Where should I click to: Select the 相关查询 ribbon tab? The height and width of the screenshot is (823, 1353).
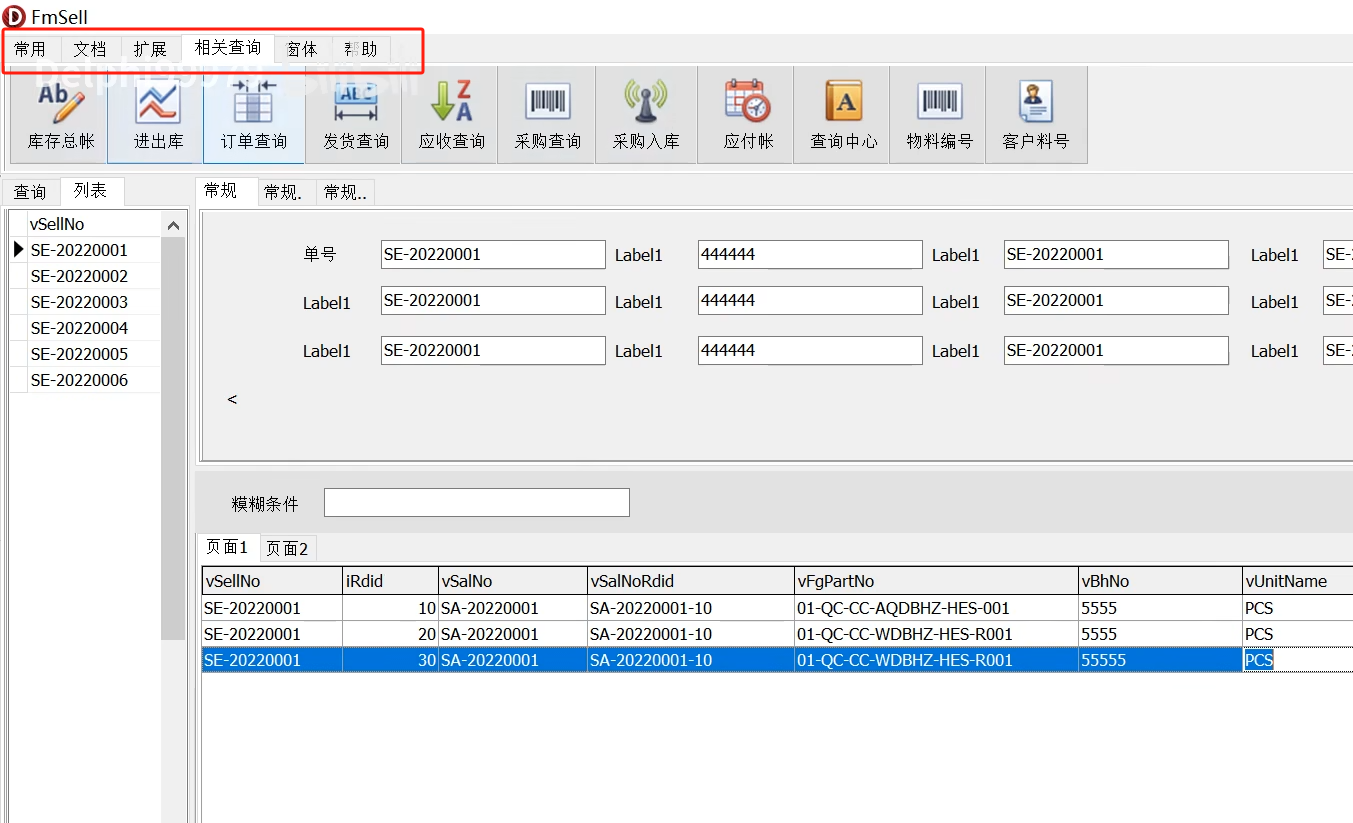[x=228, y=48]
